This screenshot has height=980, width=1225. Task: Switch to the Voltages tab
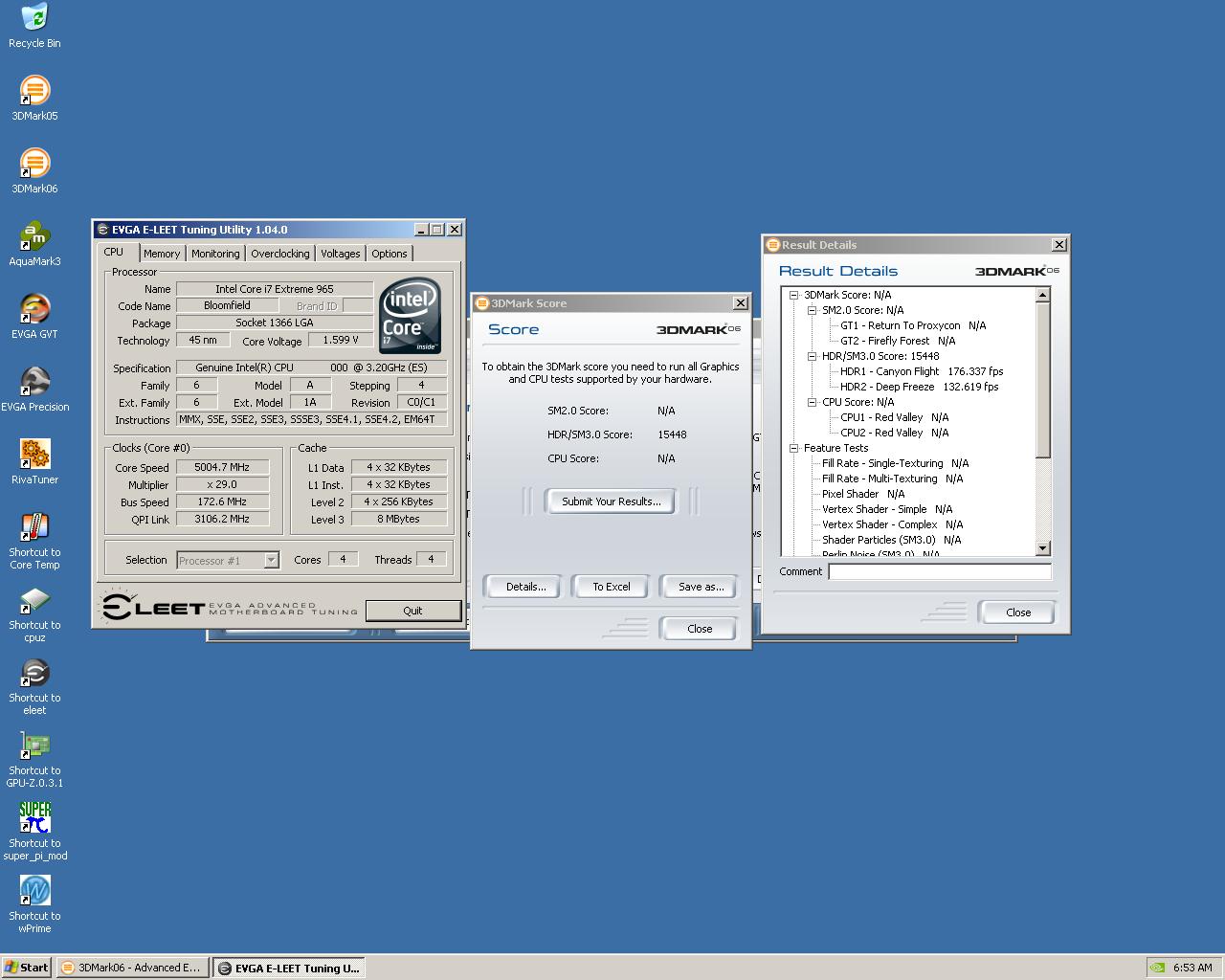click(341, 254)
